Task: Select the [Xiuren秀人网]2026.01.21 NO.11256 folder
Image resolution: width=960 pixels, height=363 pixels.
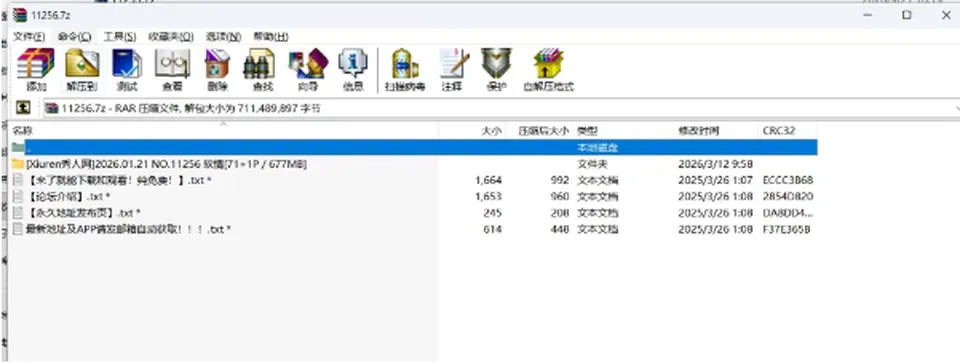Action: pos(166,164)
